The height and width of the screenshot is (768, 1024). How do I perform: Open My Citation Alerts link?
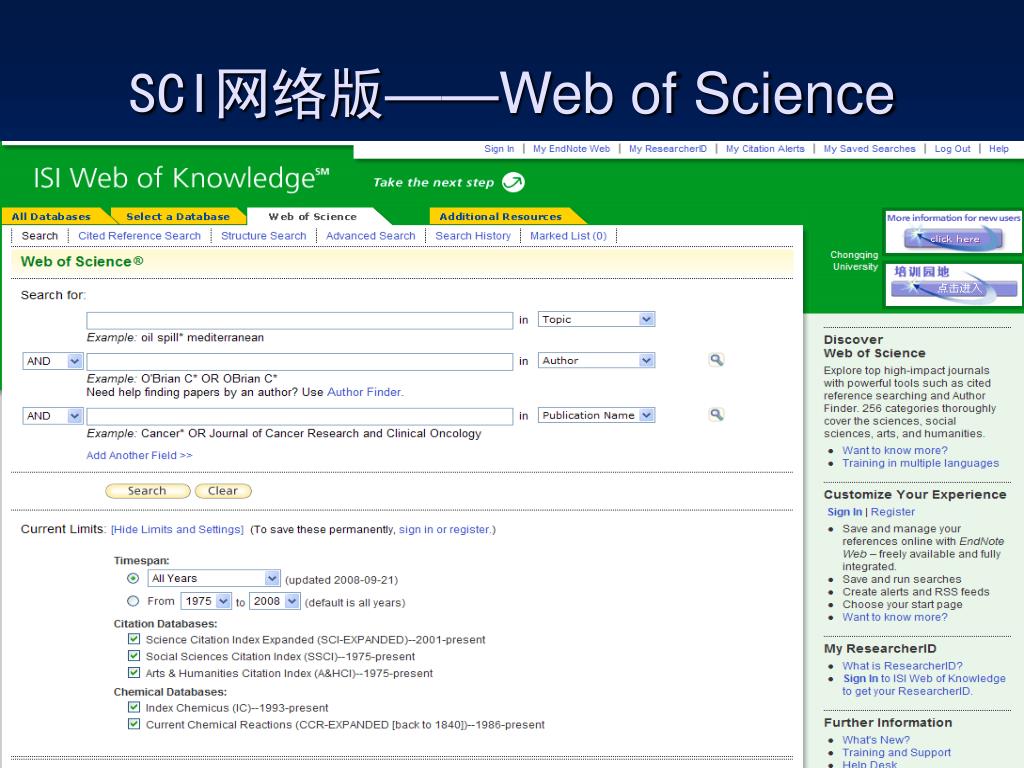click(765, 149)
